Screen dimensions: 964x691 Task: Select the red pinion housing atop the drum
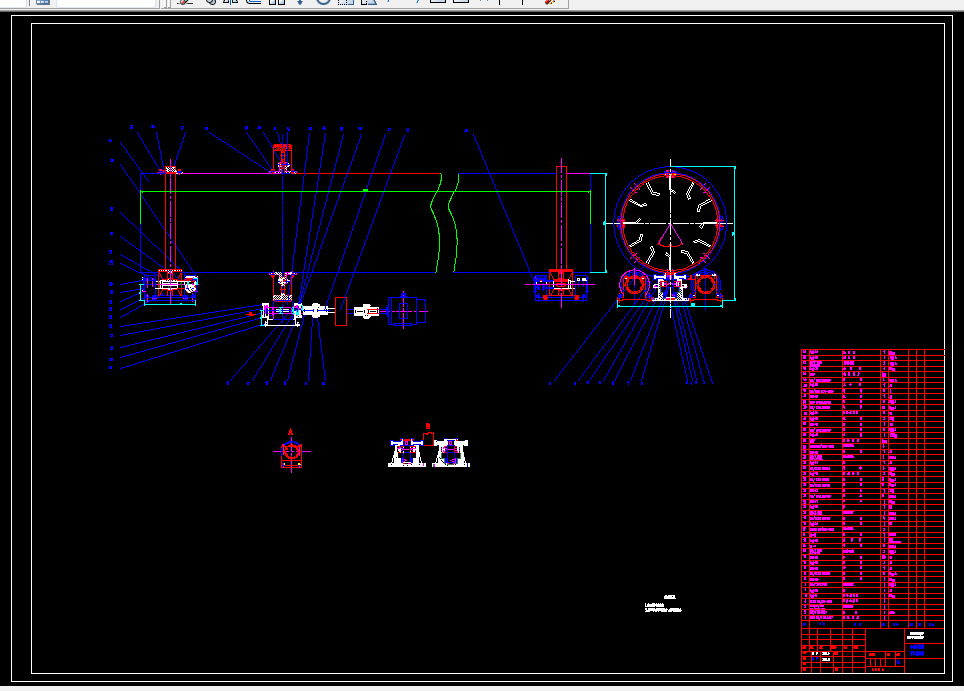282,159
